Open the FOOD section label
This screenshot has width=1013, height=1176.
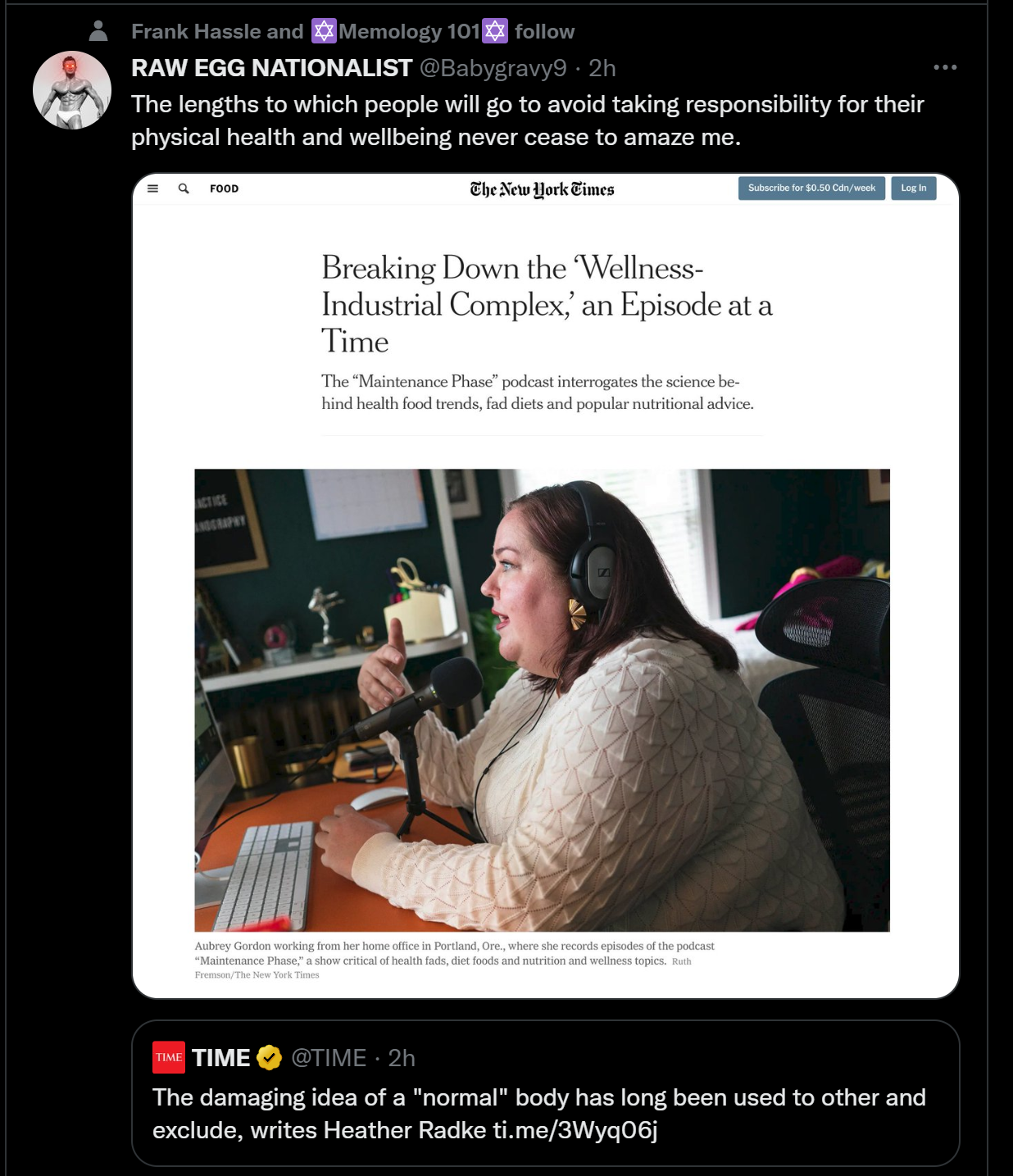[x=224, y=188]
